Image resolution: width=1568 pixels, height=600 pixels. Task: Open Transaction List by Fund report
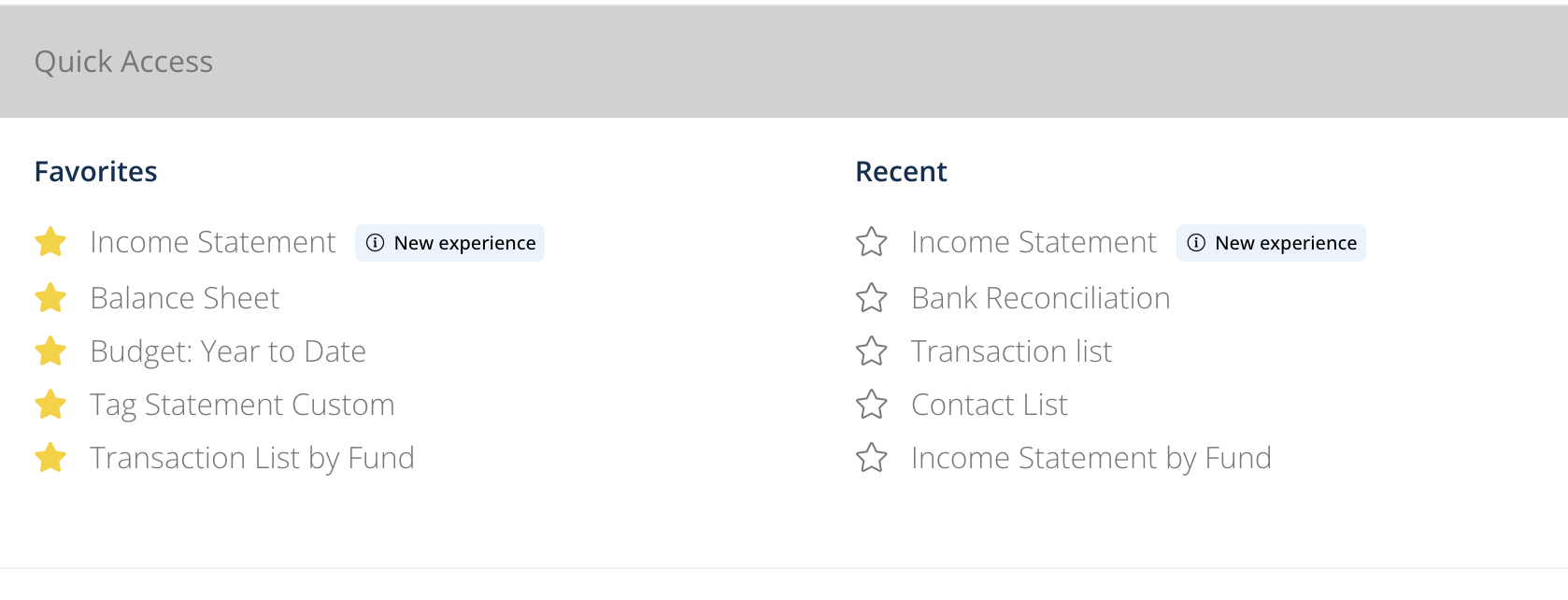[252, 458]
